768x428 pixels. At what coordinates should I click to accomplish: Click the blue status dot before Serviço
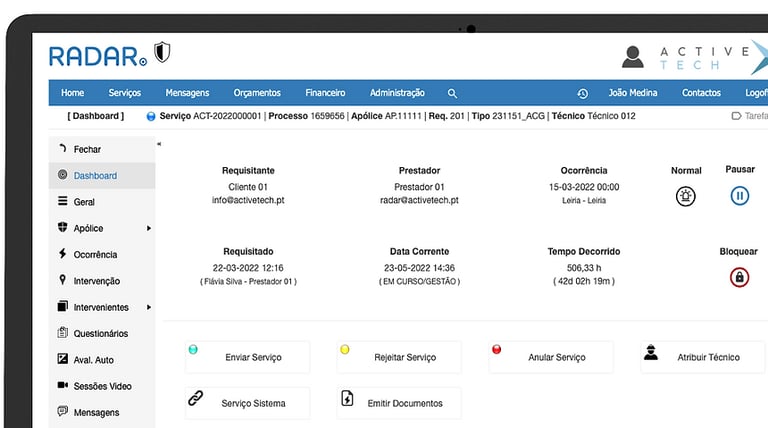point(151,116)
